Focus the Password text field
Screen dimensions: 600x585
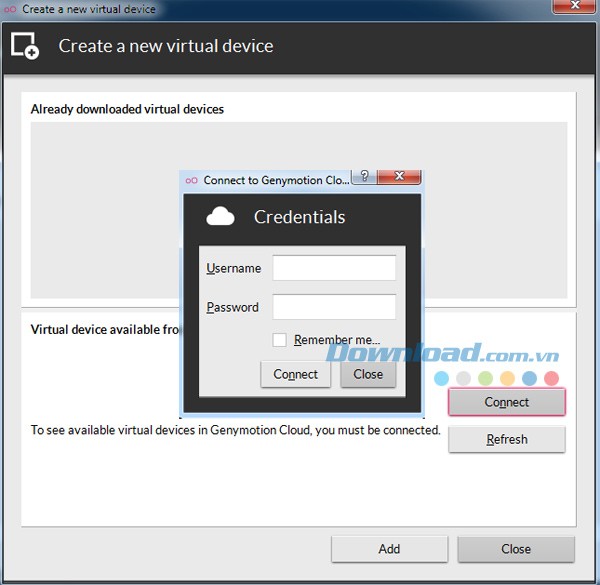(334, 307)
